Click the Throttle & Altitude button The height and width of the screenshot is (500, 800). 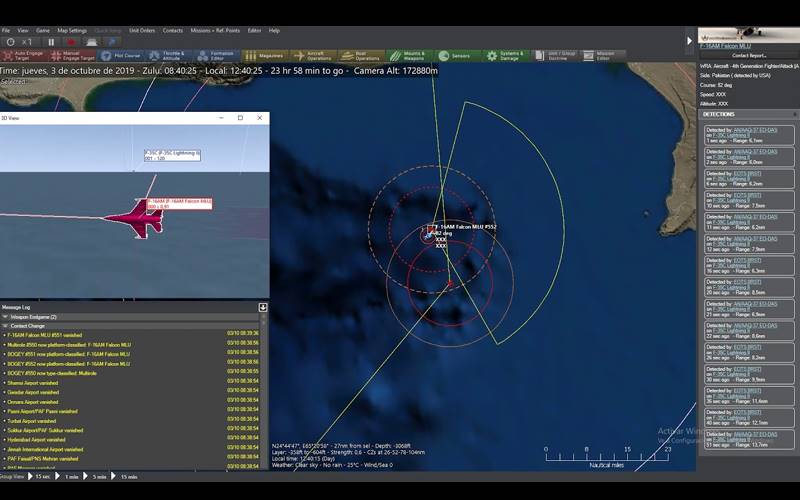pos(167,56)
